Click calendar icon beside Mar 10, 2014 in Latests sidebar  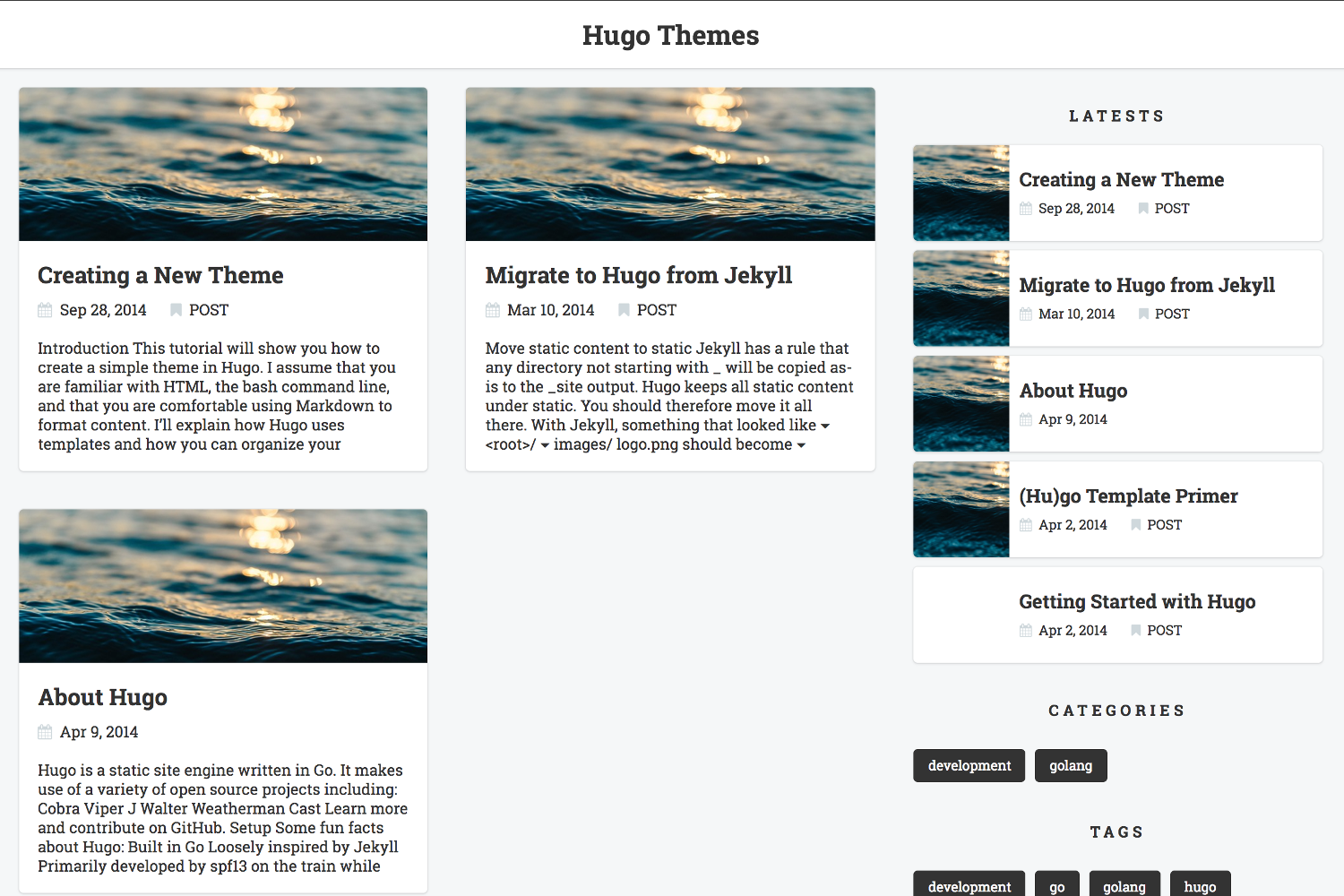(x=1026, y=314)
